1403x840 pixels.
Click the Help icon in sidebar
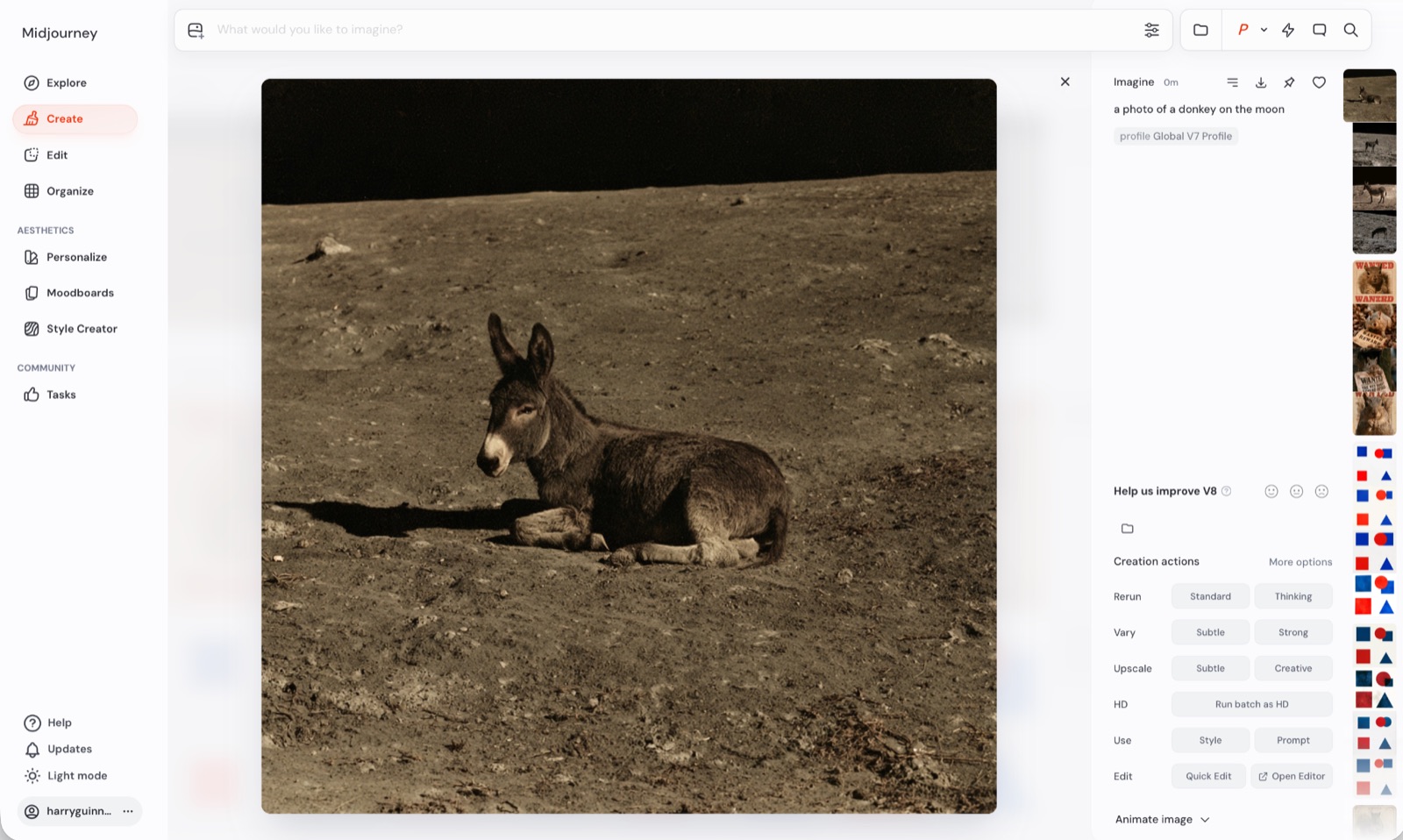click(x=32, y=723)
